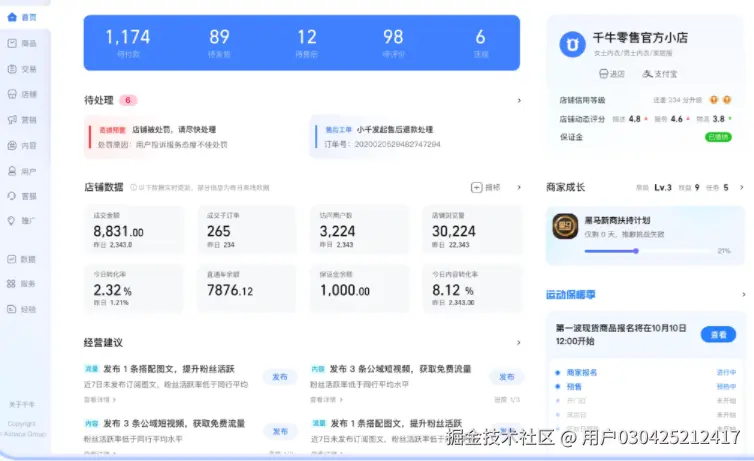Select the 98 待评价 stat tab
Screen dimensions: 754x461
click(393, 43)
